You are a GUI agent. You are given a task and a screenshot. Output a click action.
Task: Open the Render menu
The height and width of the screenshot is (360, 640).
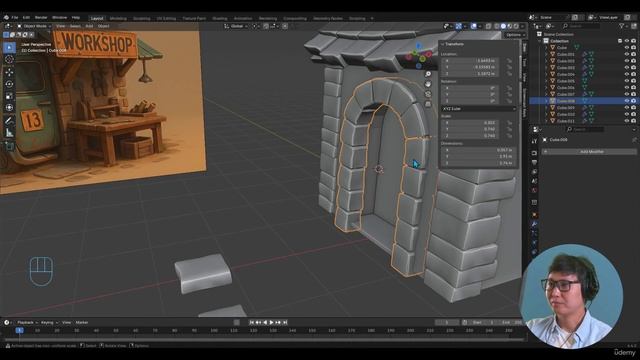[x=41, y=18]
